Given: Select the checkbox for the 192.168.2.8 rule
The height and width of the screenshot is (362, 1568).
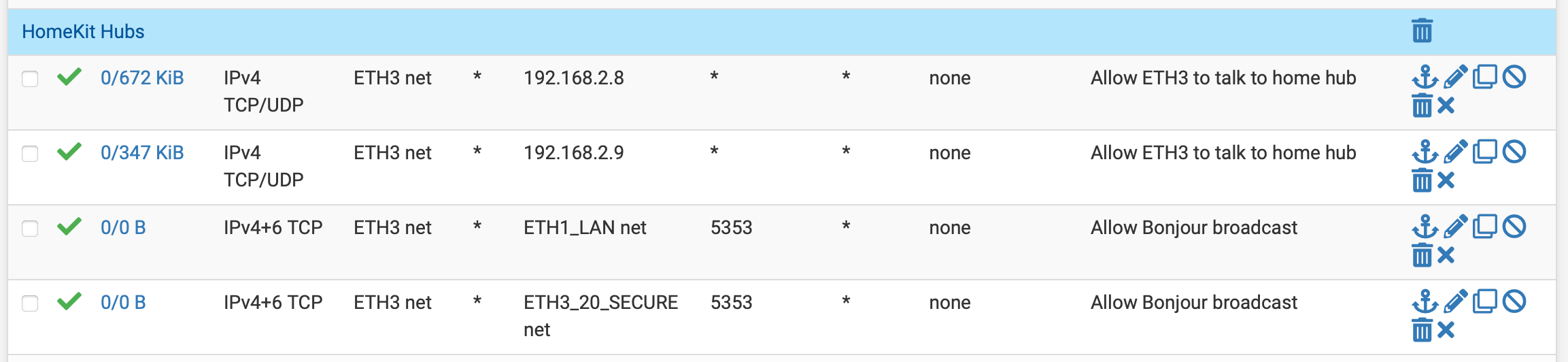Looking at the screenshot, I should tap(30, 79).
